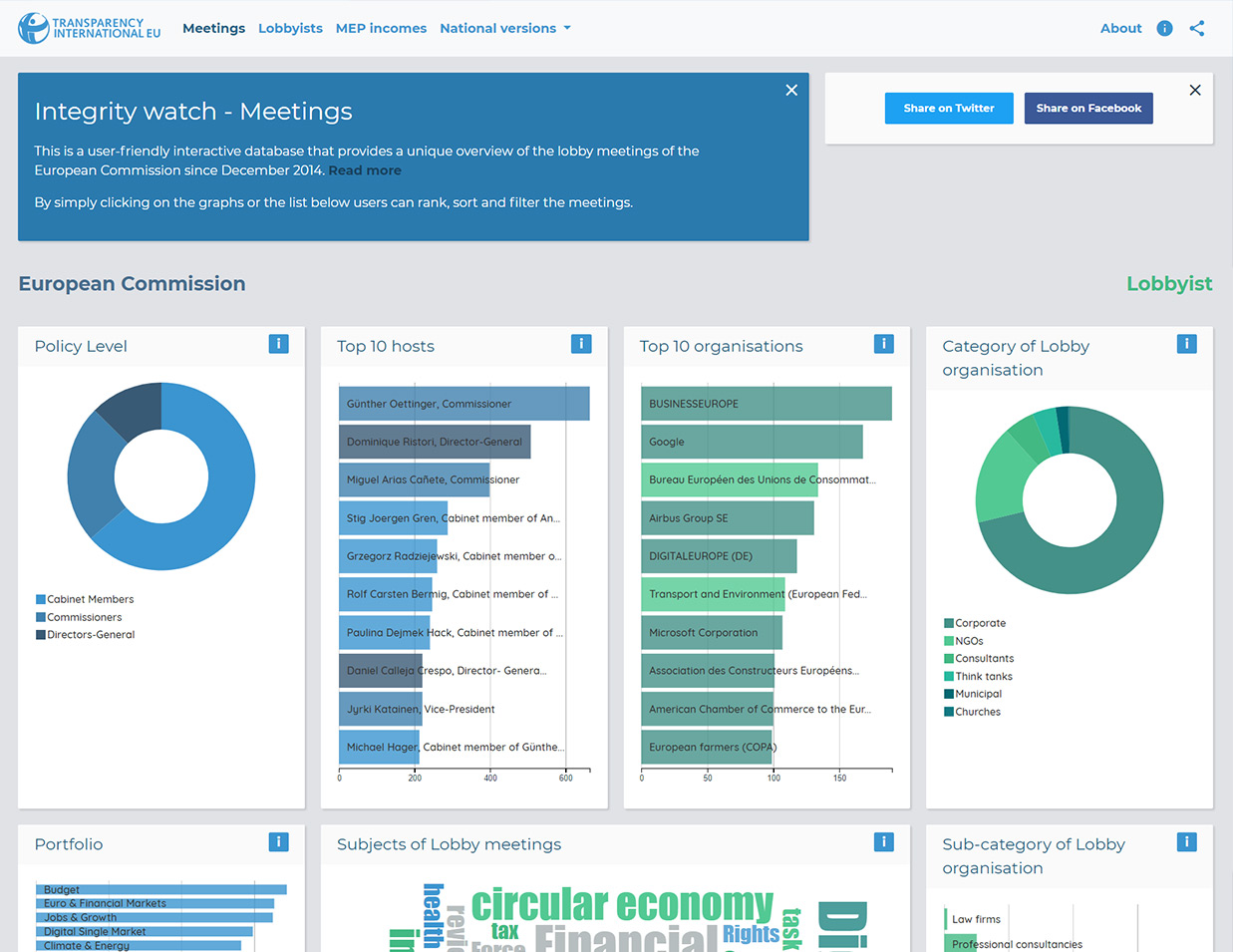Click the share icon in top navigation
This screenshot has height=952, width=1233.
coord(1197,28)
